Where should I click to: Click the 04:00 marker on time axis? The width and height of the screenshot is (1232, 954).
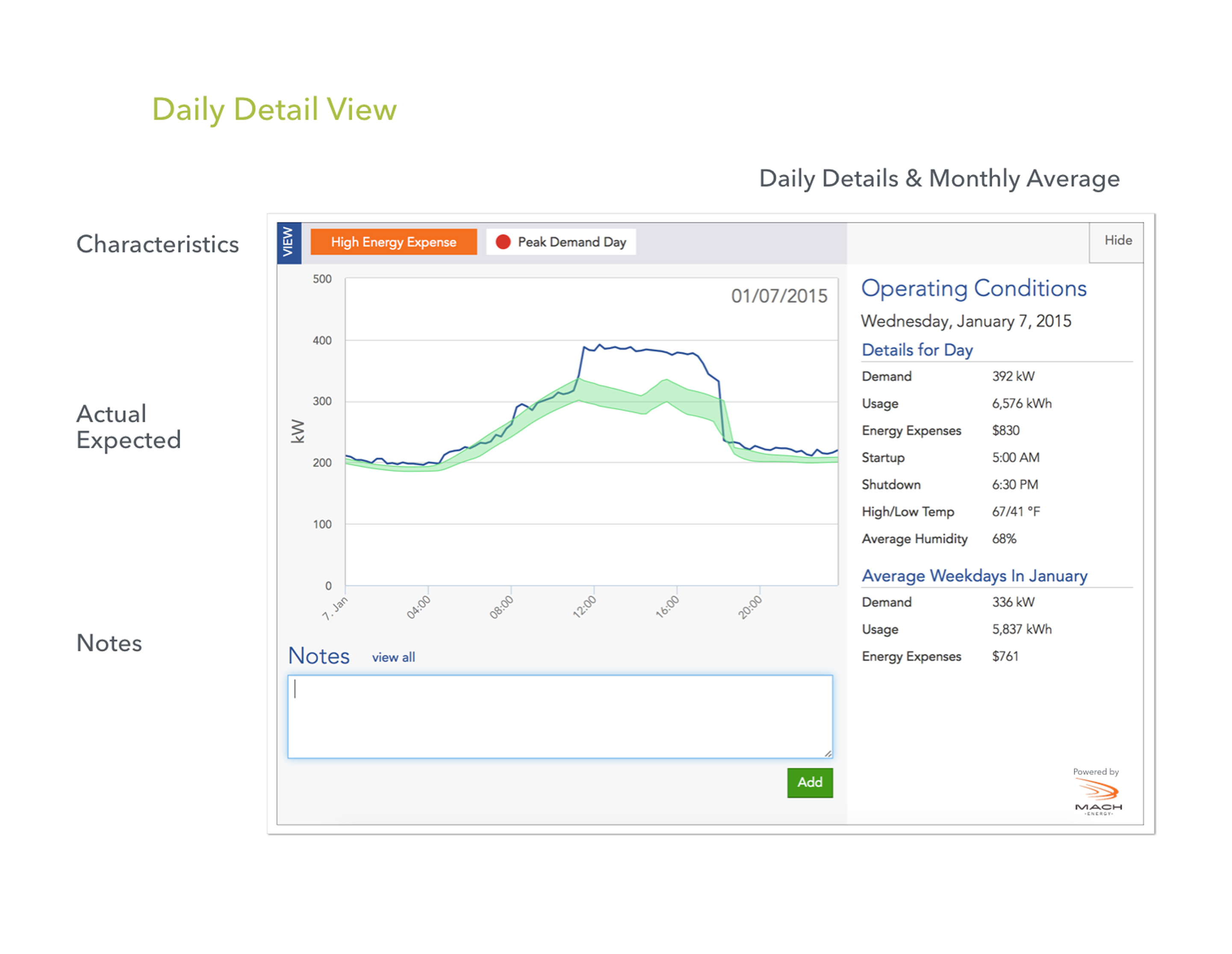(x=419, y=607)
